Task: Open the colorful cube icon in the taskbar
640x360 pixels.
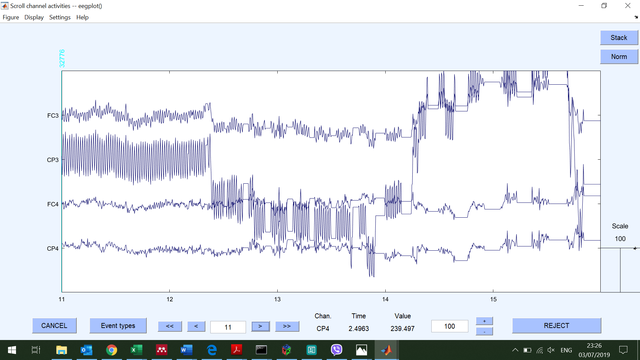Action: click(287, 350)
